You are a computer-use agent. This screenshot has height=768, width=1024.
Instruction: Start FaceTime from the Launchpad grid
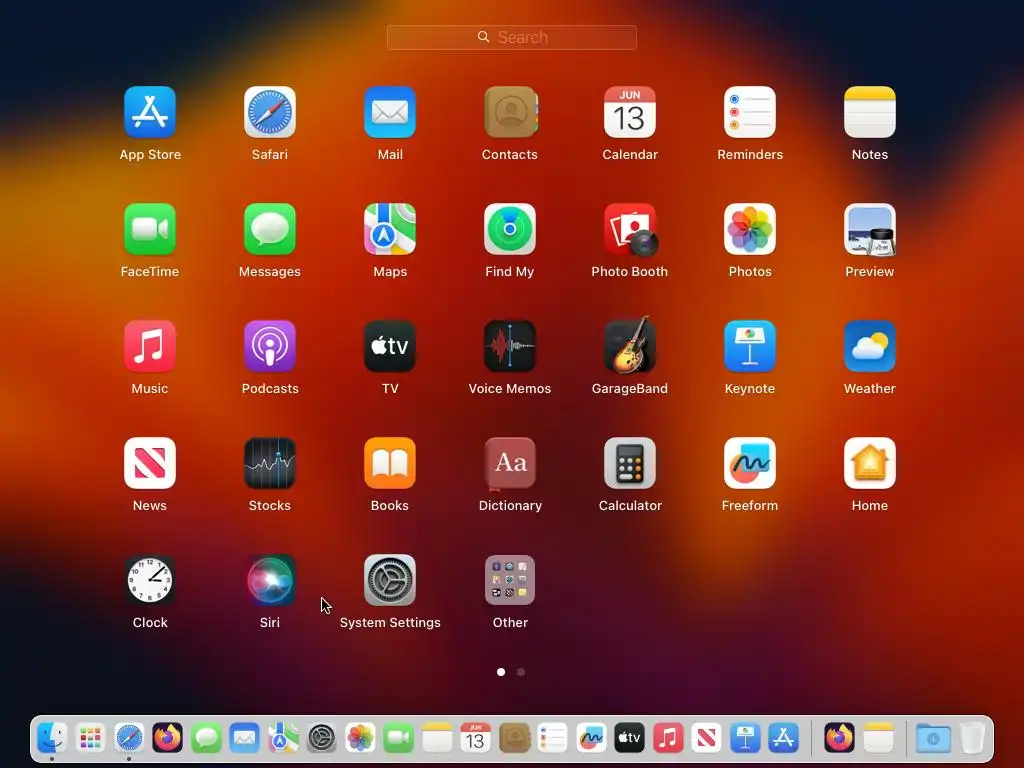pyautogui.click(x=150, y=229)
